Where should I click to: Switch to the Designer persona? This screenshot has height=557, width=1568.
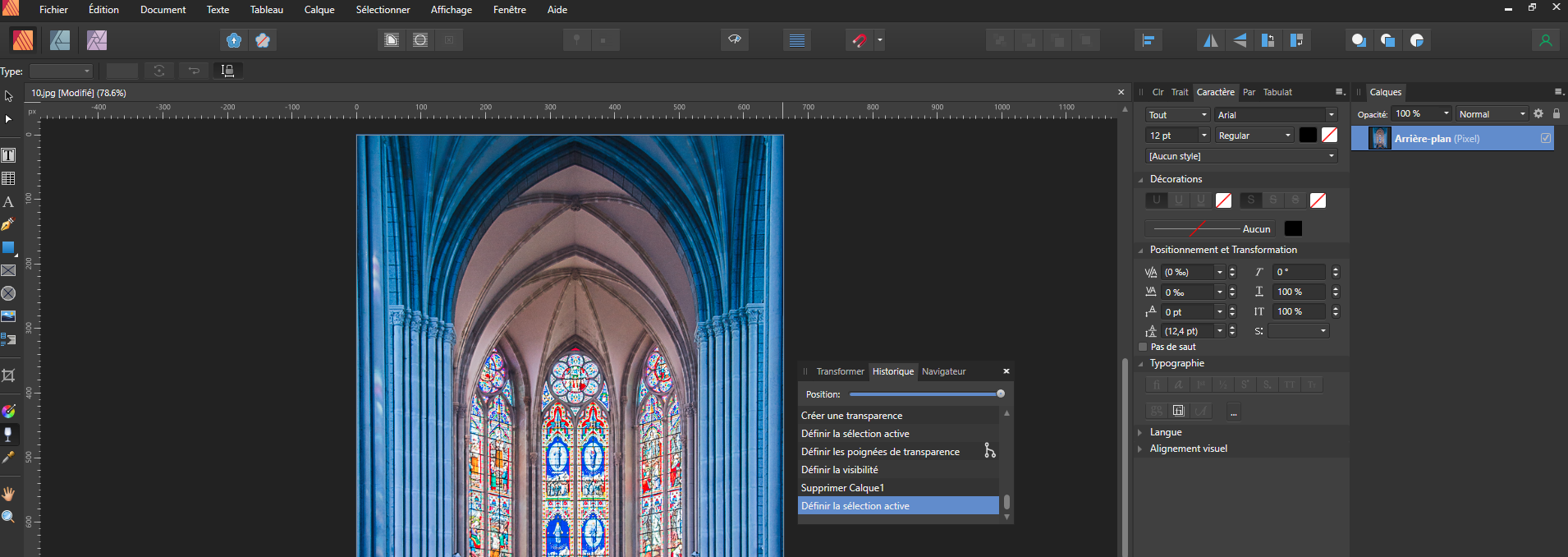click(60, 40)
